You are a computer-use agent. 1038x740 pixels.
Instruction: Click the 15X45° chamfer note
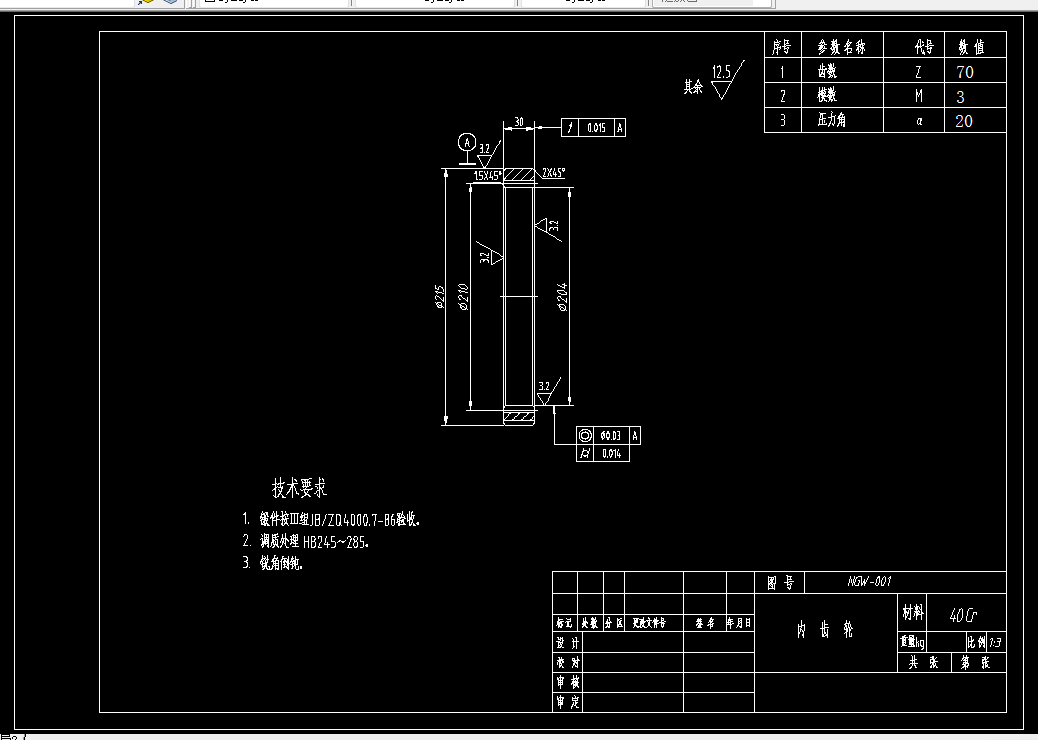click(488, 176)
